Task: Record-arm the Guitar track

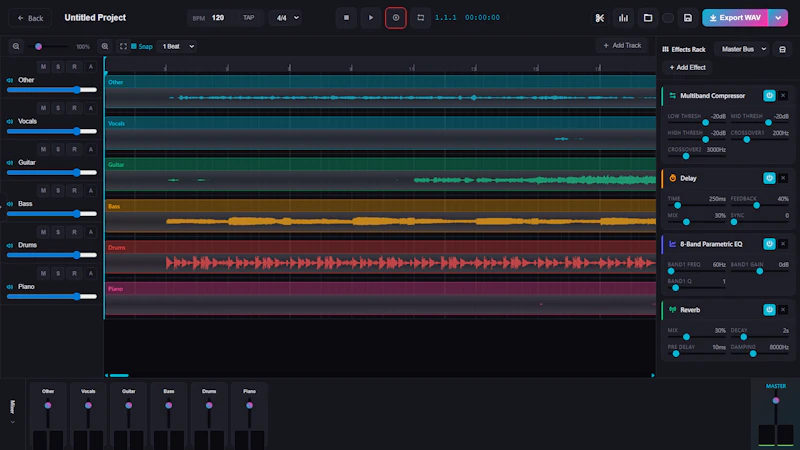Action: pos(74,149)
